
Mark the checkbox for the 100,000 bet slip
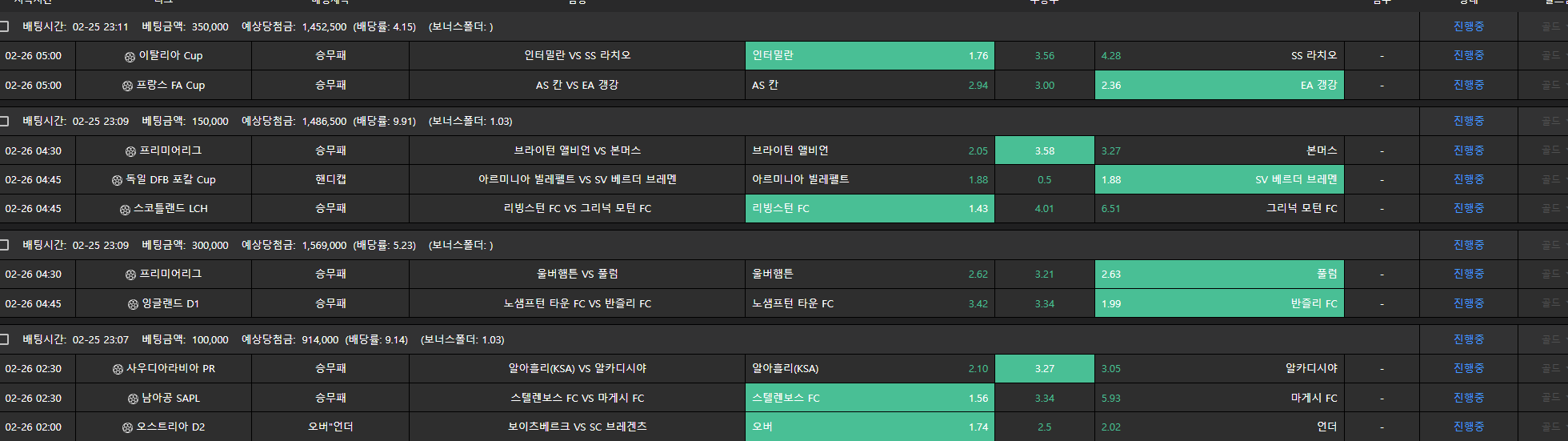pyautogui.click(x=4, y=339)
